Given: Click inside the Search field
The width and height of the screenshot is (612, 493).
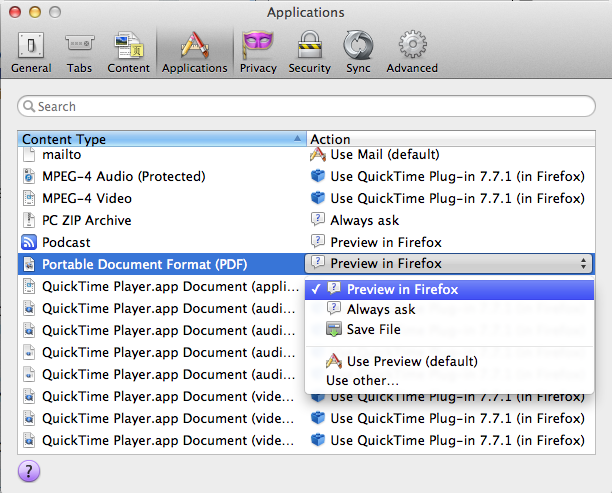Looking at the screenshot, I should (306, 106).
